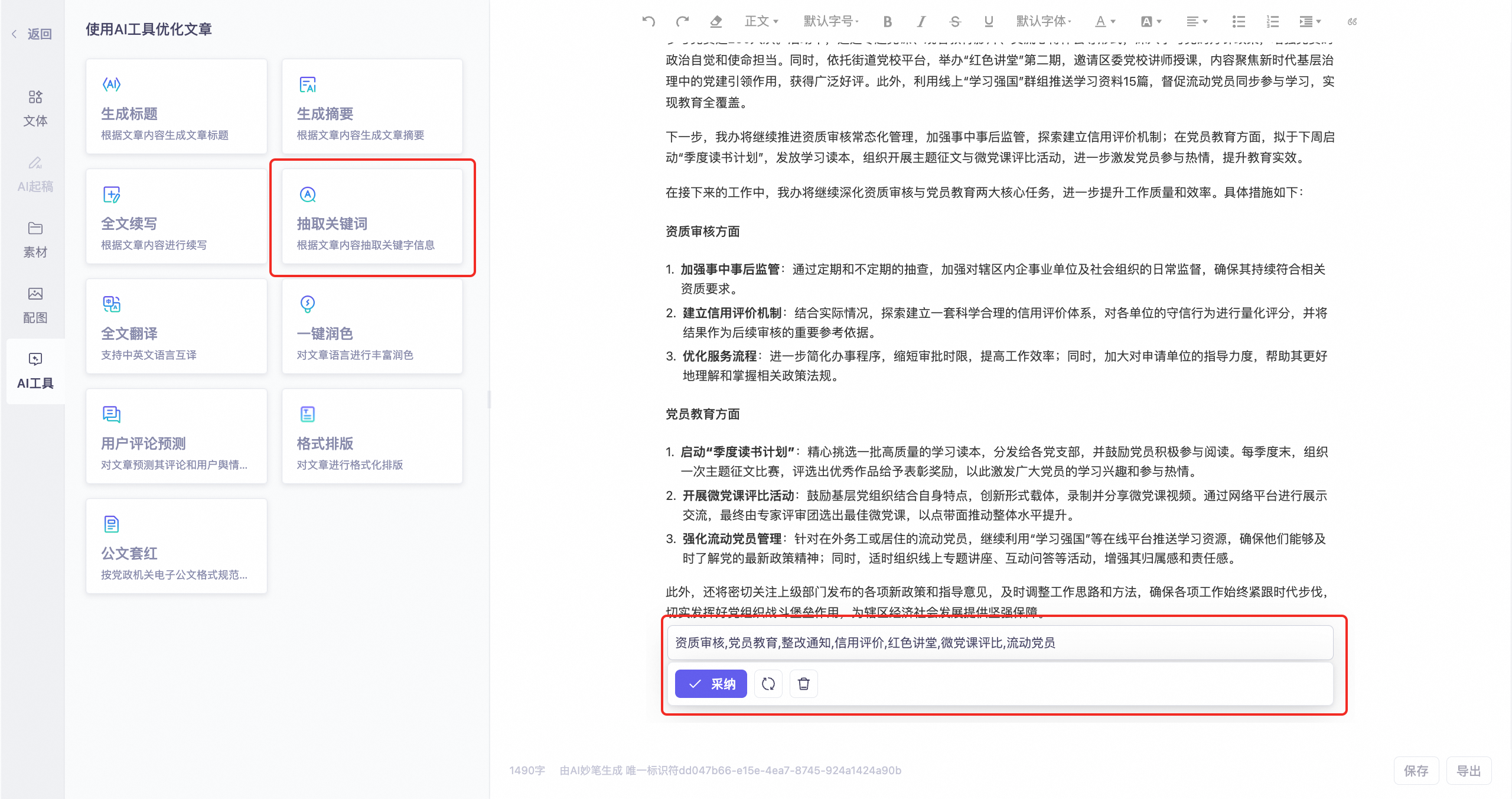
Task: Open the 配图 sidebar tab
Action: tap(35, 305)
